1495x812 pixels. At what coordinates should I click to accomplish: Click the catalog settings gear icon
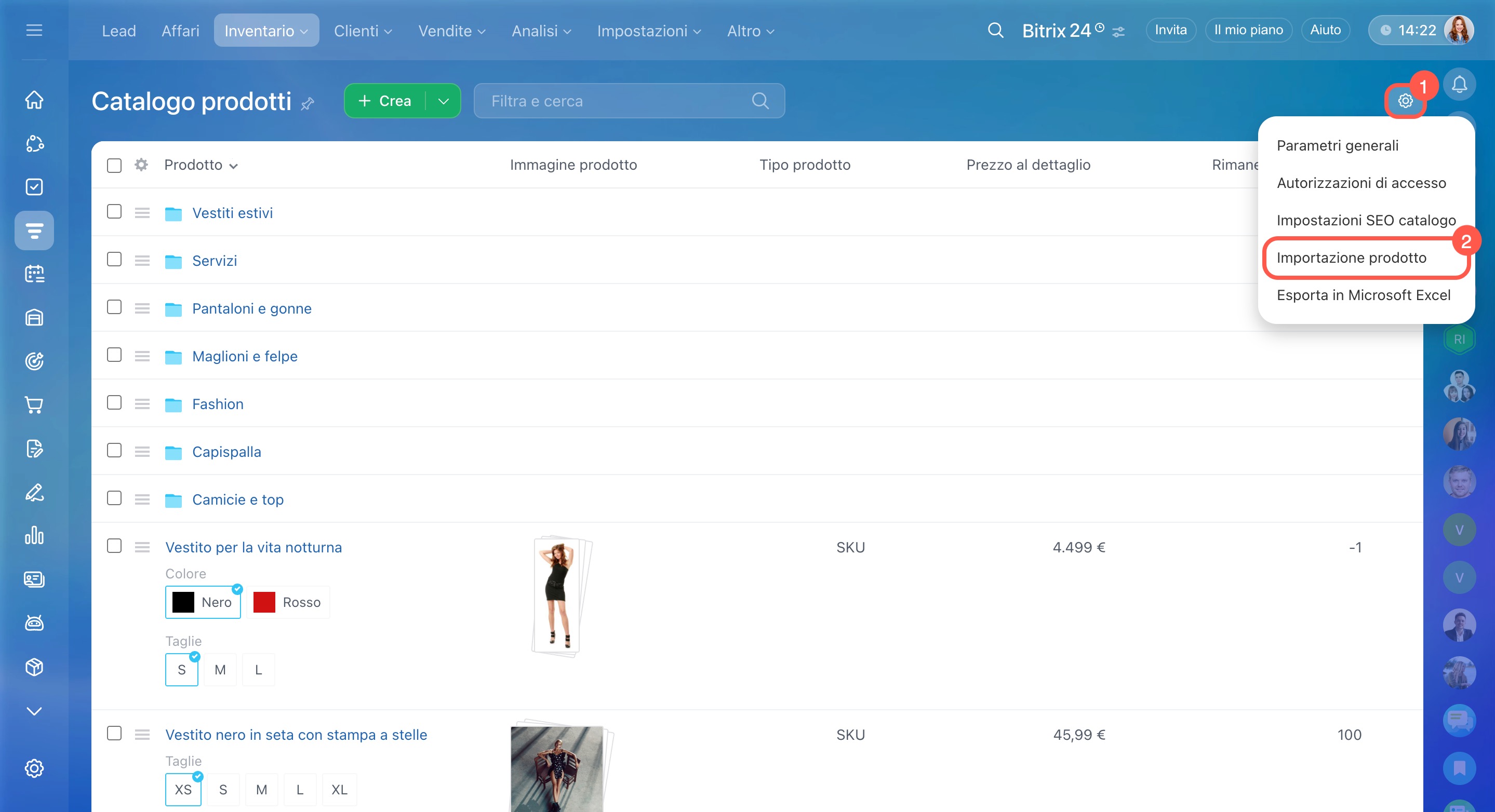pos(1405,101)
